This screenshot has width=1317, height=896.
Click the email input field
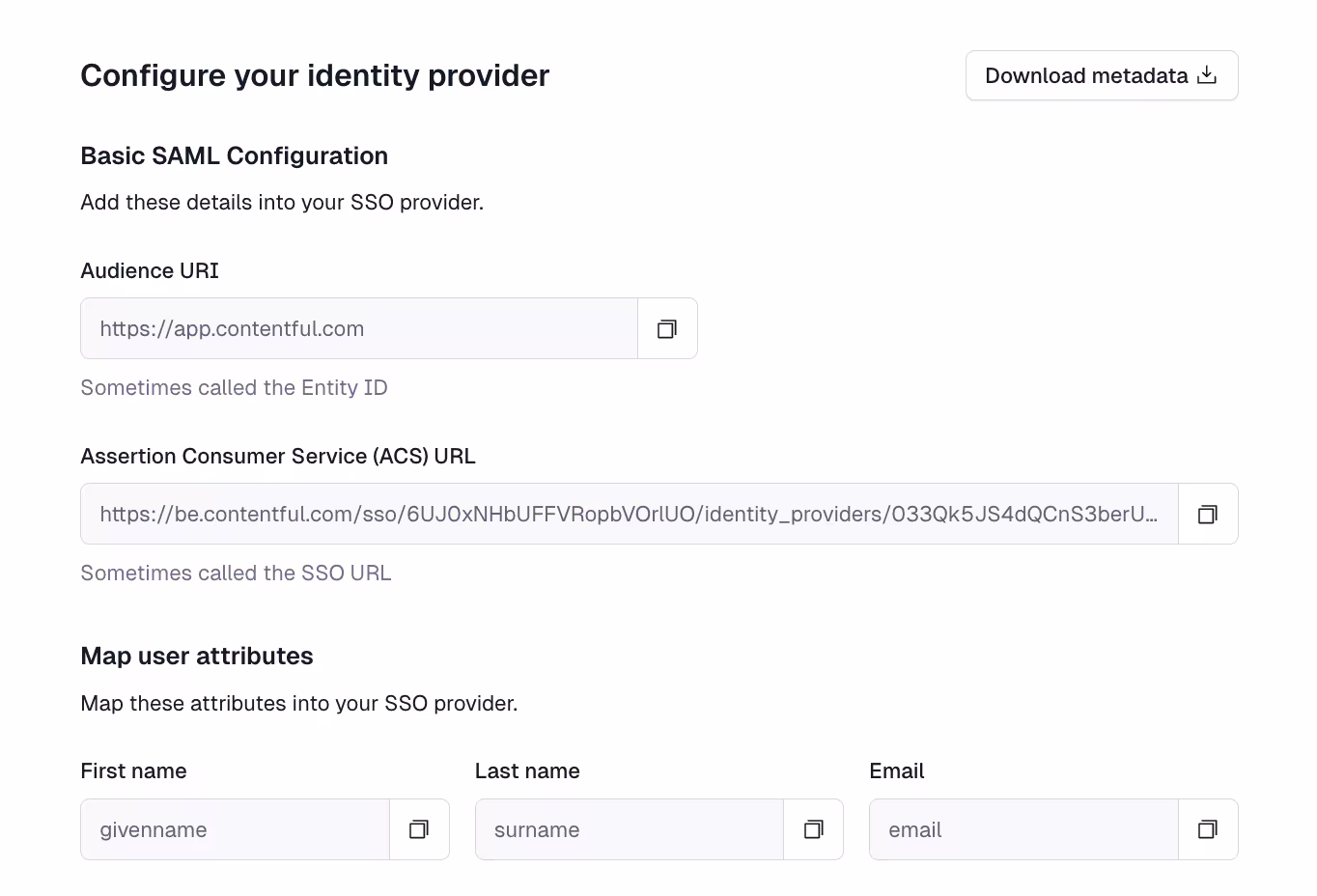[1023, 829]
